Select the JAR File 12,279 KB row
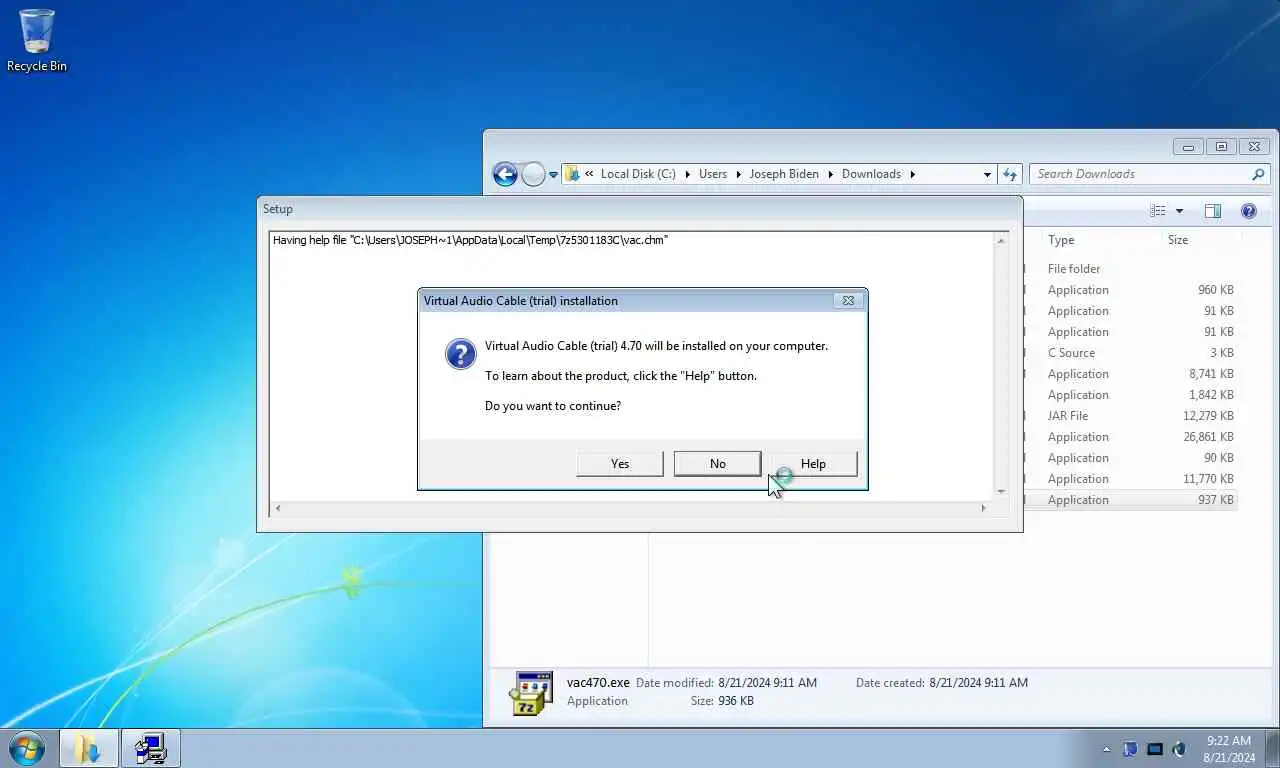 click(1131, 416)
